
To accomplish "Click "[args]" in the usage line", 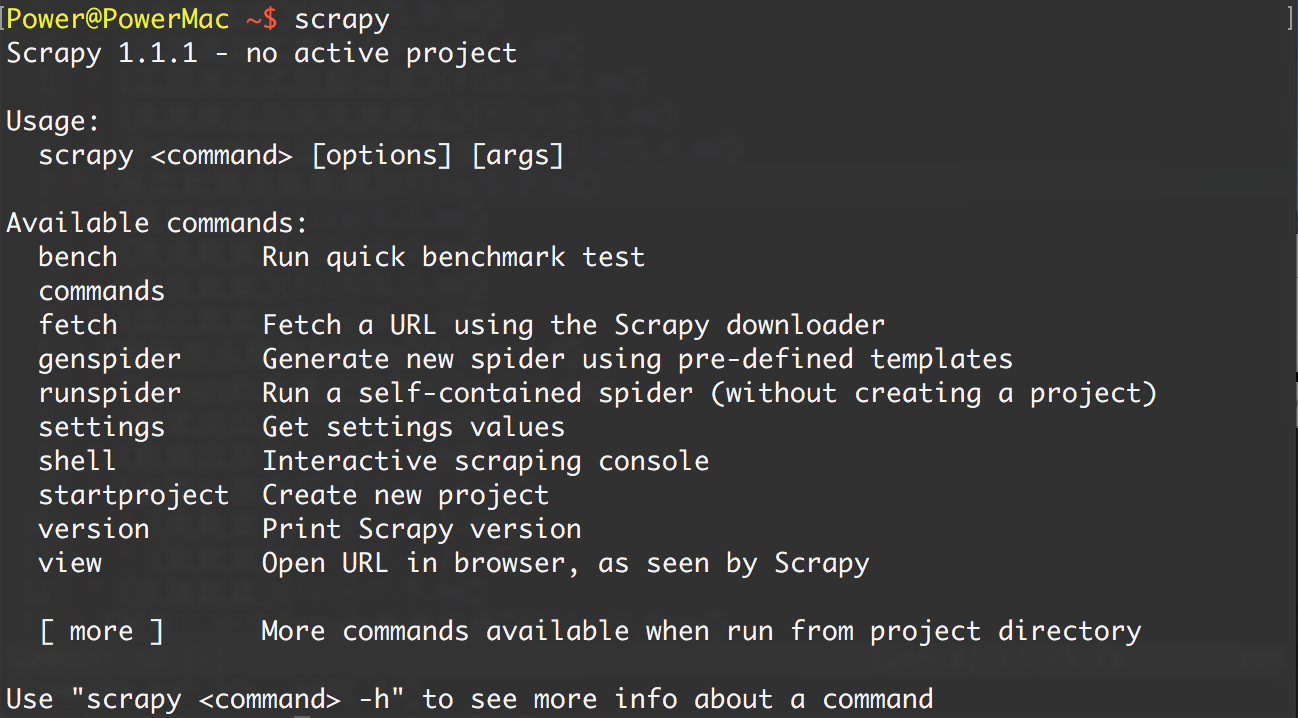I will [x=517, y=156].
